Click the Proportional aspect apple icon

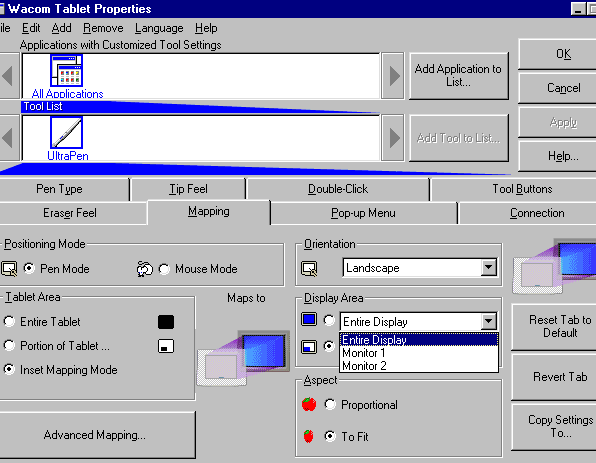[309, 404]
